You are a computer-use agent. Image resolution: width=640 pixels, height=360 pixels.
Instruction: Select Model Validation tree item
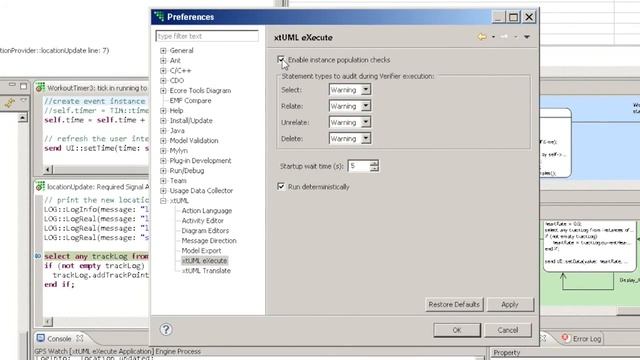(194, 141)
